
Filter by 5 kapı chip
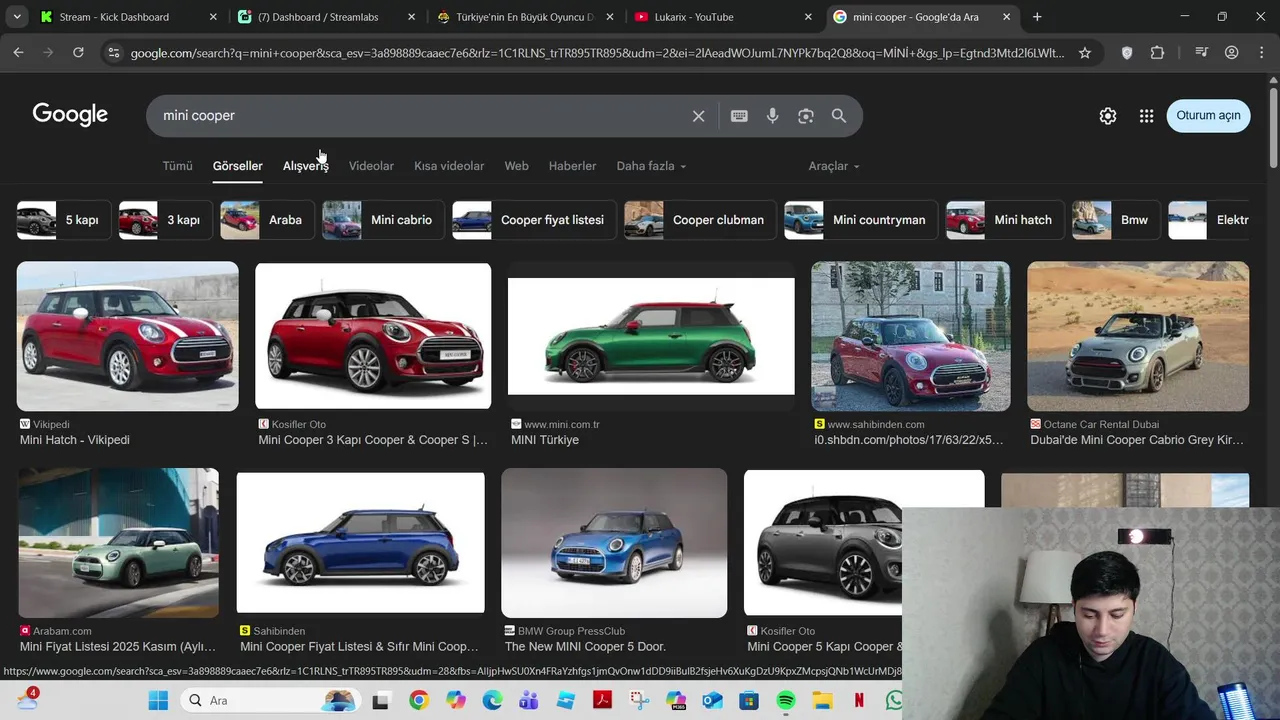point(64,220)
